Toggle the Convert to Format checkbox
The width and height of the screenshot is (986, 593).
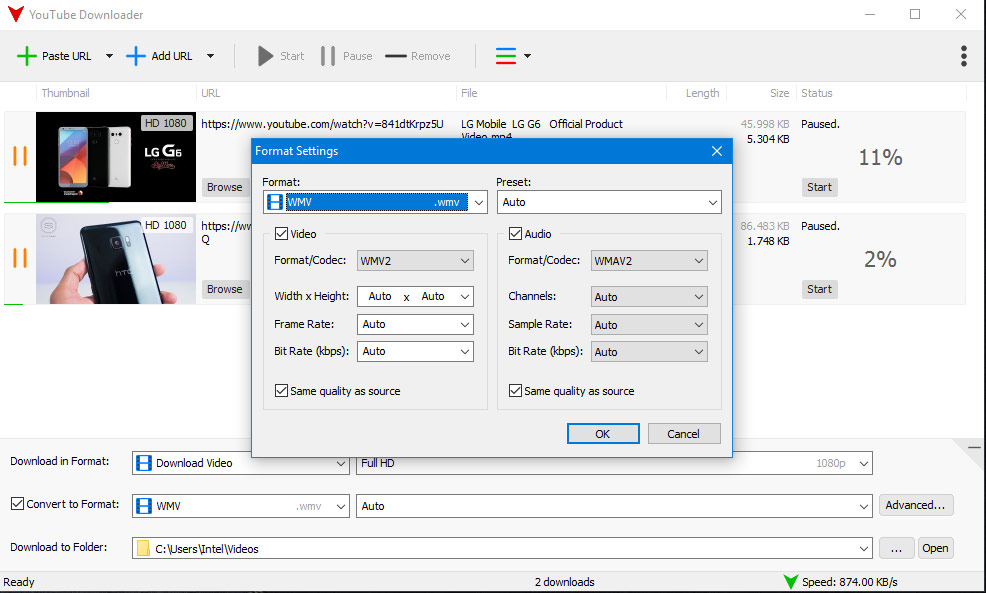17,504
